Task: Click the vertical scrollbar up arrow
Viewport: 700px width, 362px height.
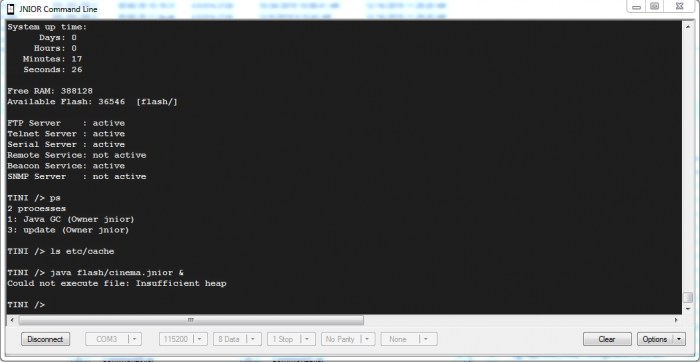Action: tap(688, 27)
